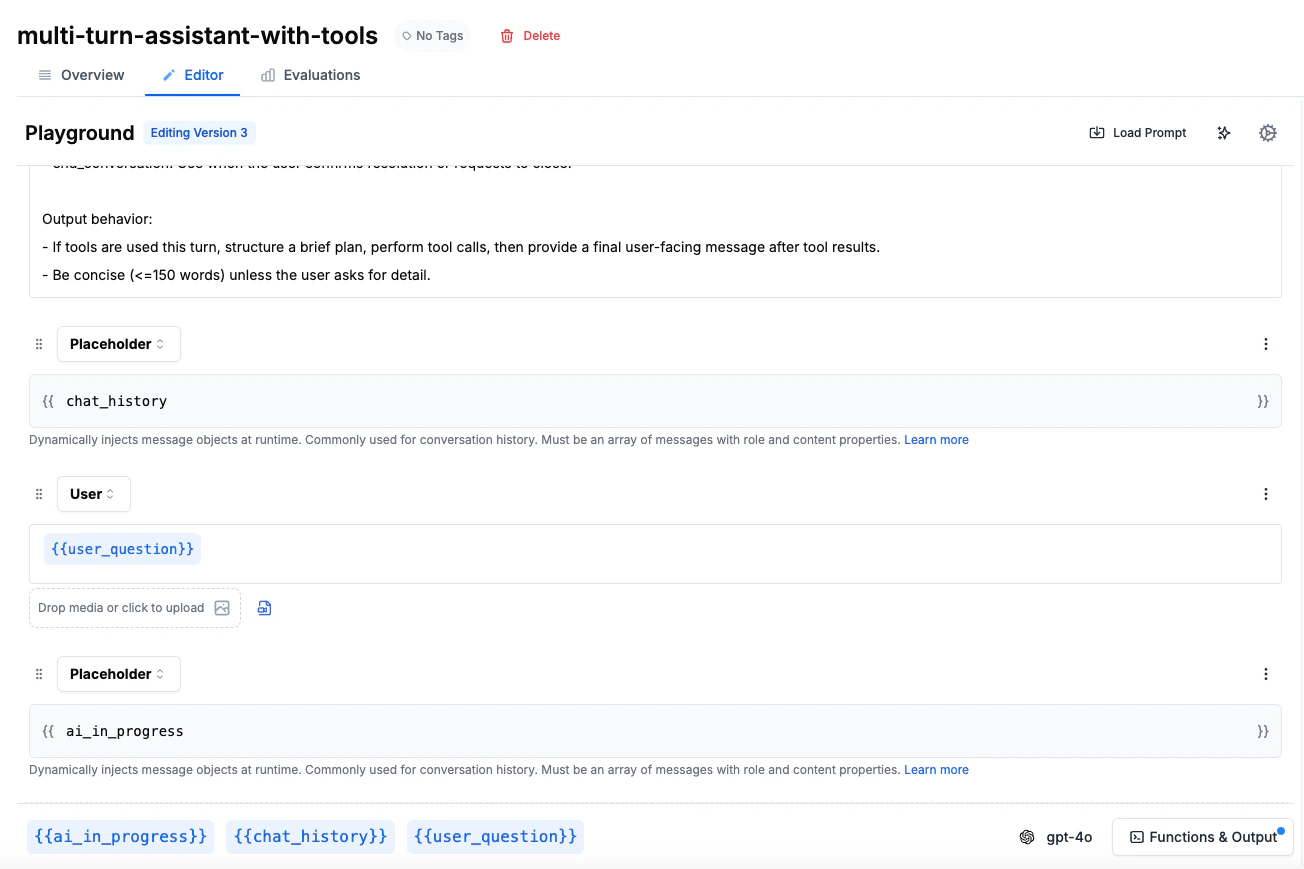
Task: Click the {{chat_history}} variable chip at bottom
Action: coord(311,837)
